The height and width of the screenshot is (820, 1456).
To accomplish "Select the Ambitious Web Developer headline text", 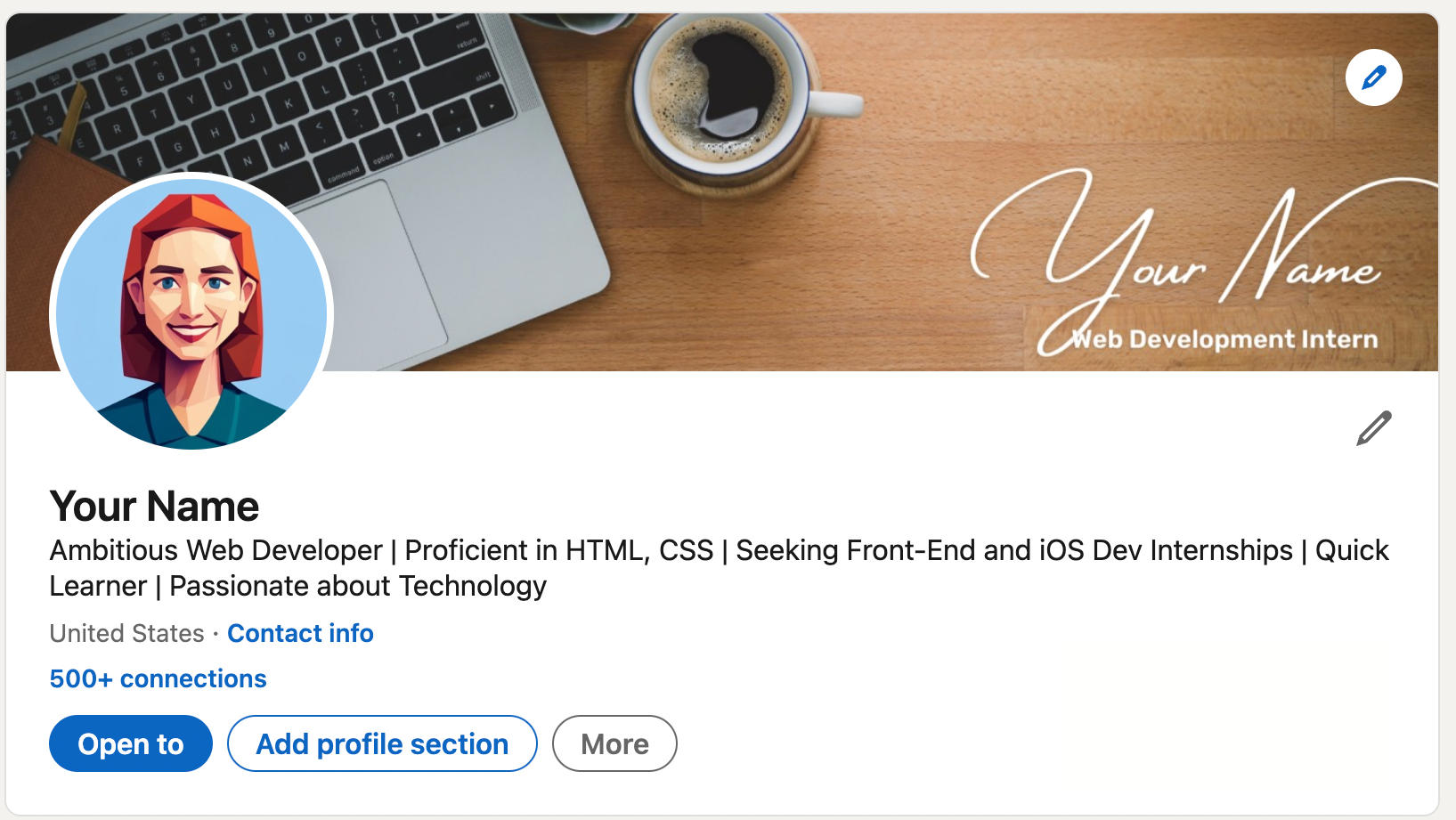I will [356, 550].
